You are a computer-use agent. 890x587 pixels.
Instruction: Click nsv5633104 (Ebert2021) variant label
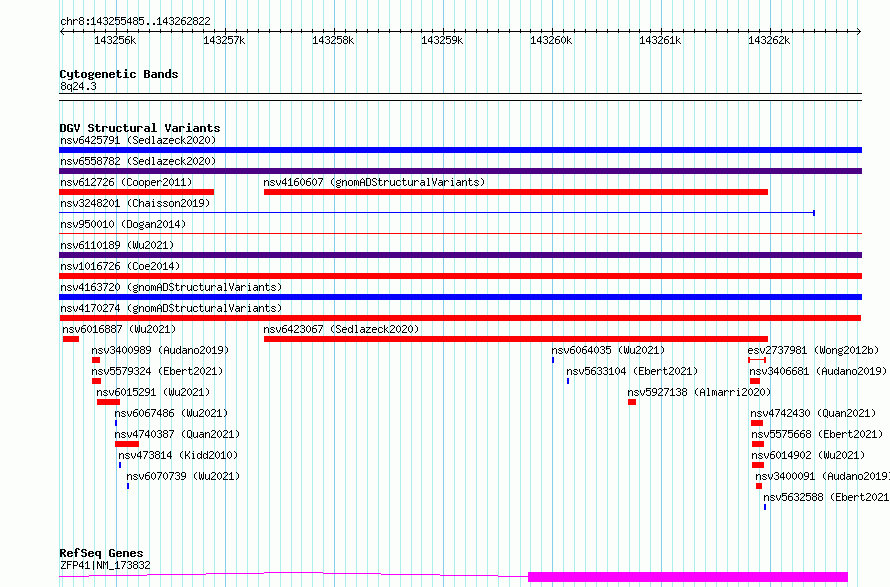point(632,371)
